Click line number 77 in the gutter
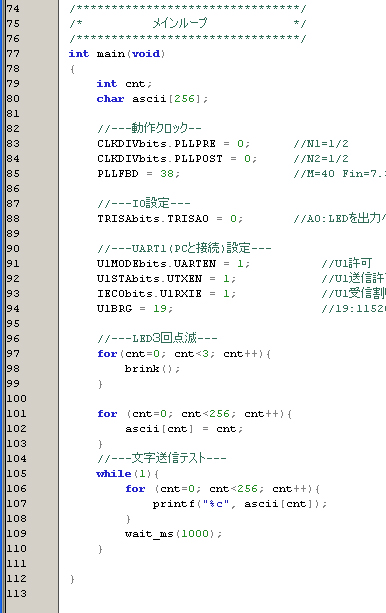The height and width of the screenshot is (613, 386). point(13,54)
